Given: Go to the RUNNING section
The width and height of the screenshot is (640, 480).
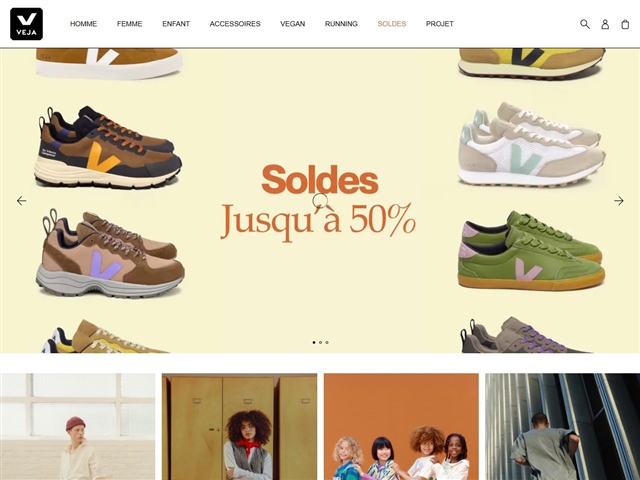Looking at the screenshot, I should (341, 24).
